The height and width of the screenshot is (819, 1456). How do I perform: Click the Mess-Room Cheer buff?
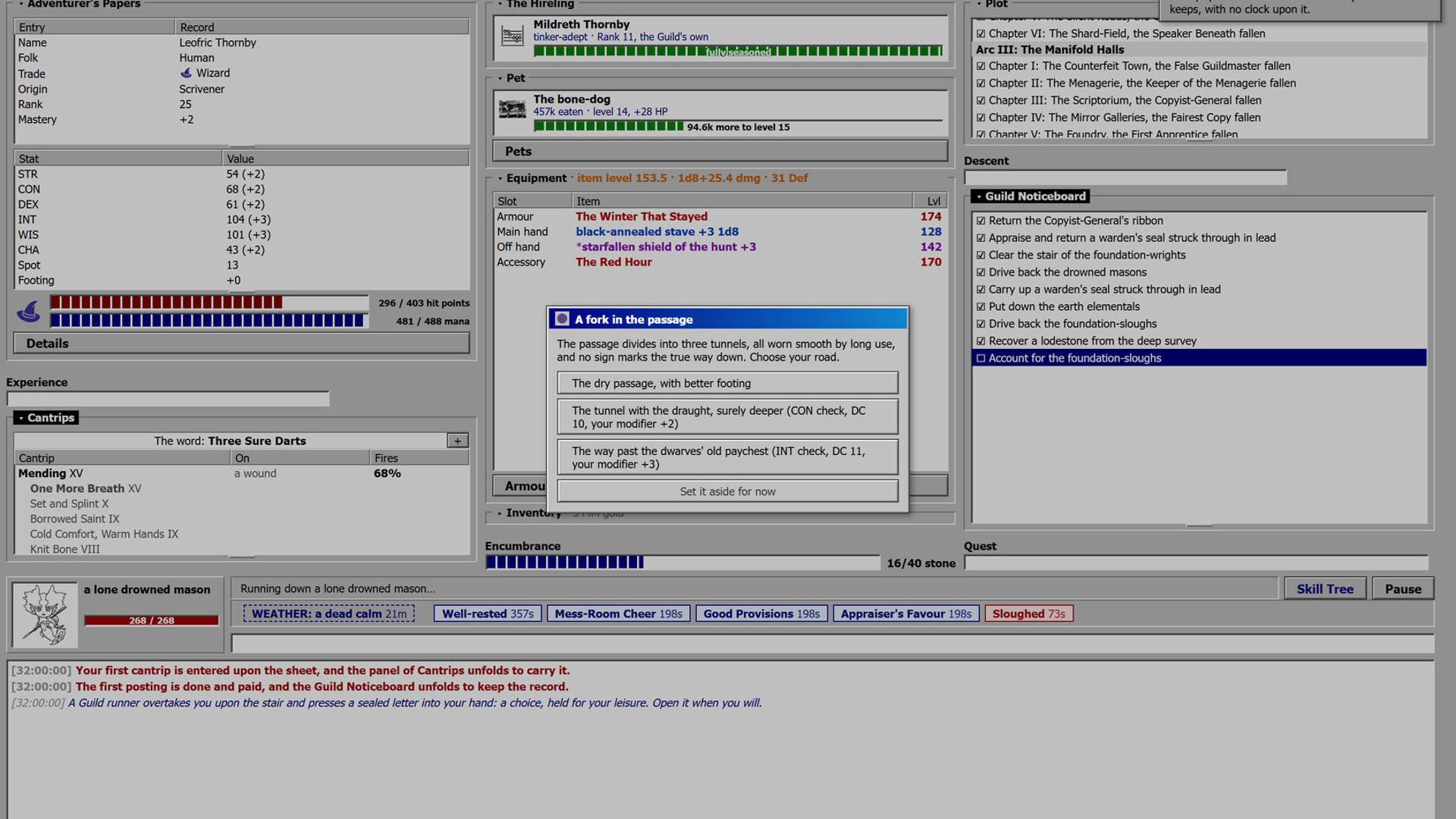coord(618,613)
